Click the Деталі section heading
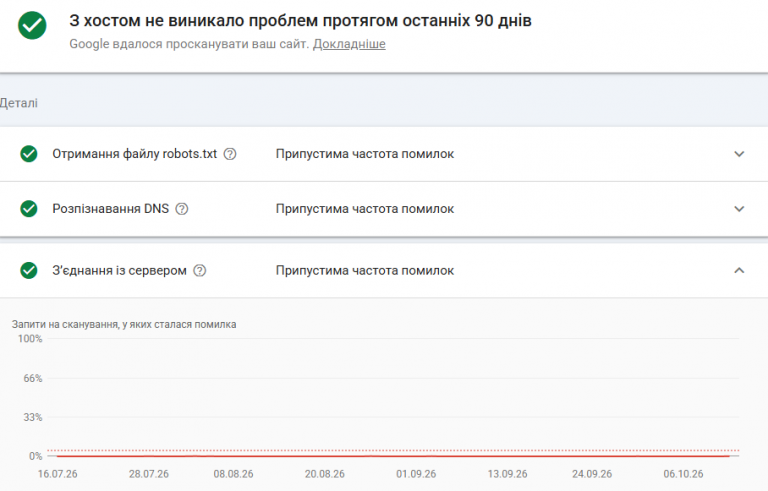 [x=19, y=103]
